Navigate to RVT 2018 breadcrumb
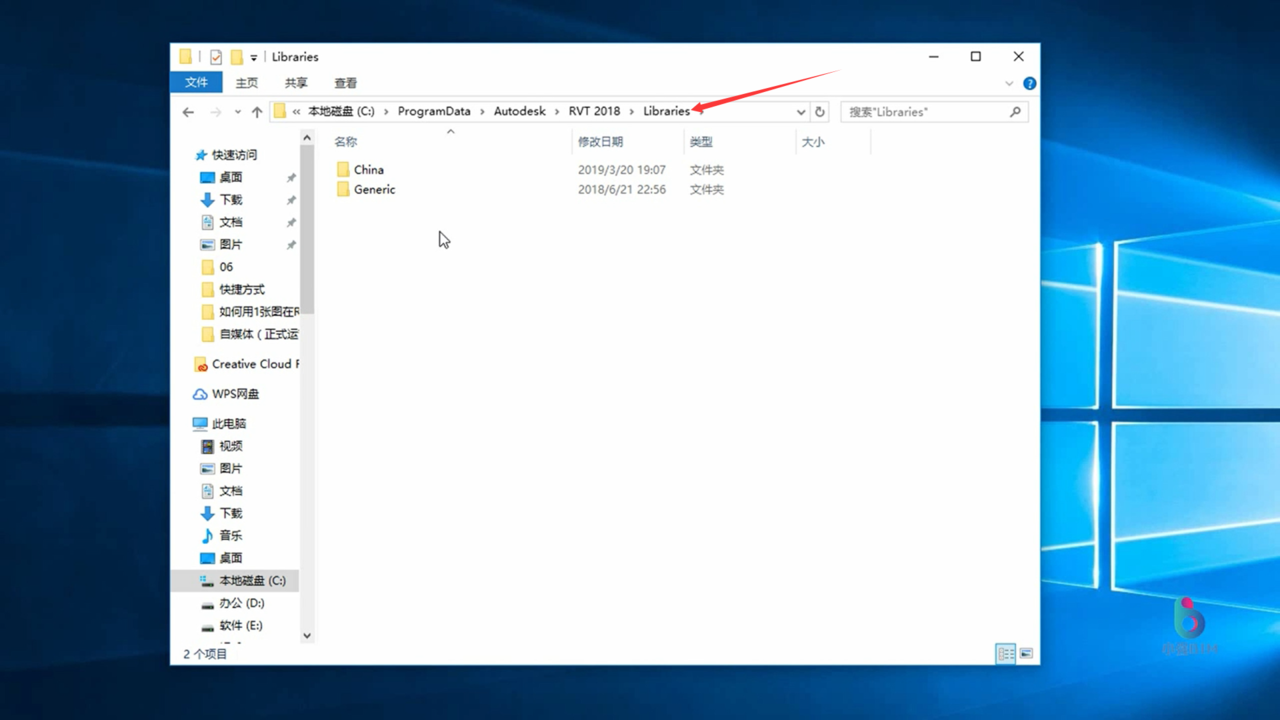The width and height of the screenshot is (1280, 720). click(x=594, y=112)
